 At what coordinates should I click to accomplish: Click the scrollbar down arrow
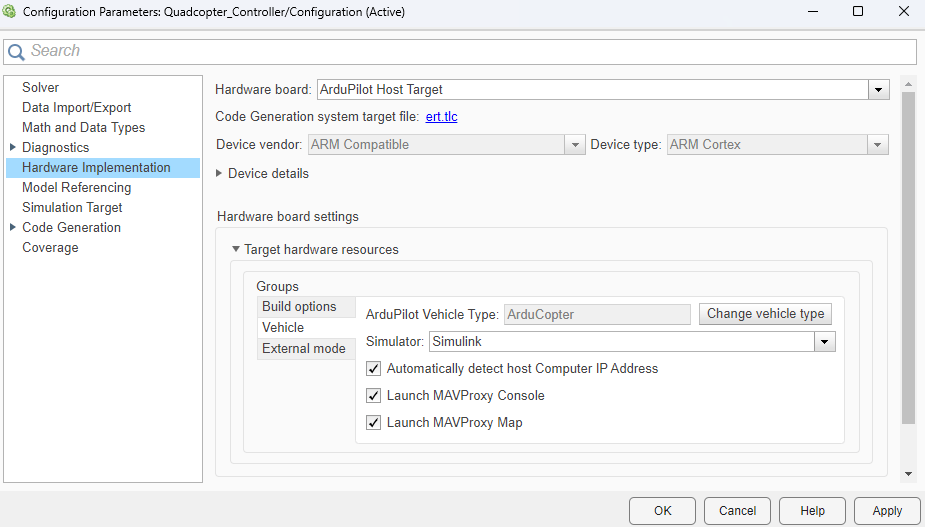pos(908,474)
